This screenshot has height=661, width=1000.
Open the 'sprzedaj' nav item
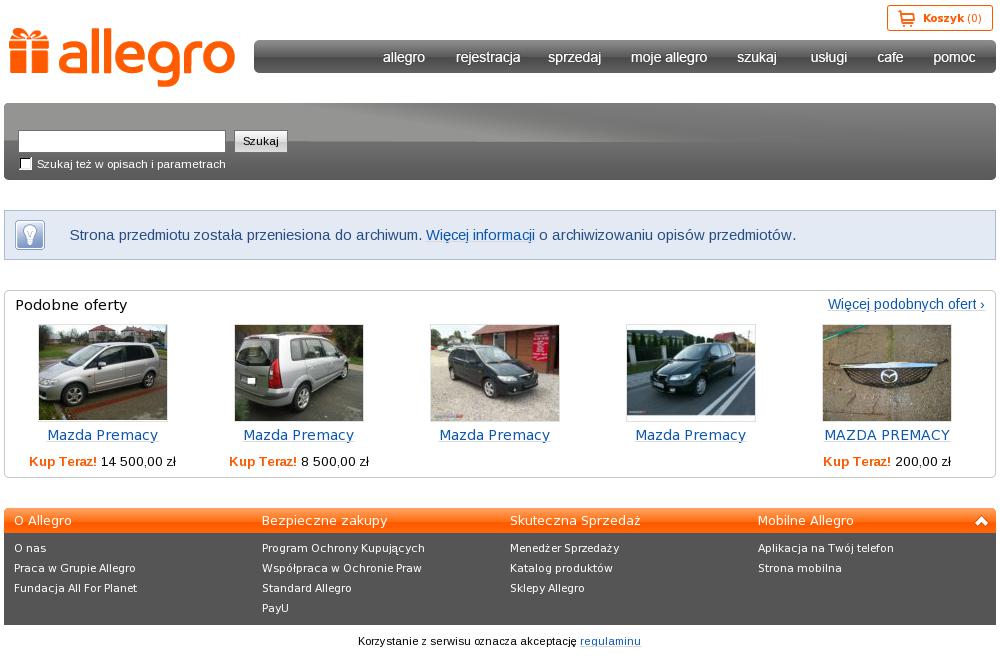click(575, 57)
